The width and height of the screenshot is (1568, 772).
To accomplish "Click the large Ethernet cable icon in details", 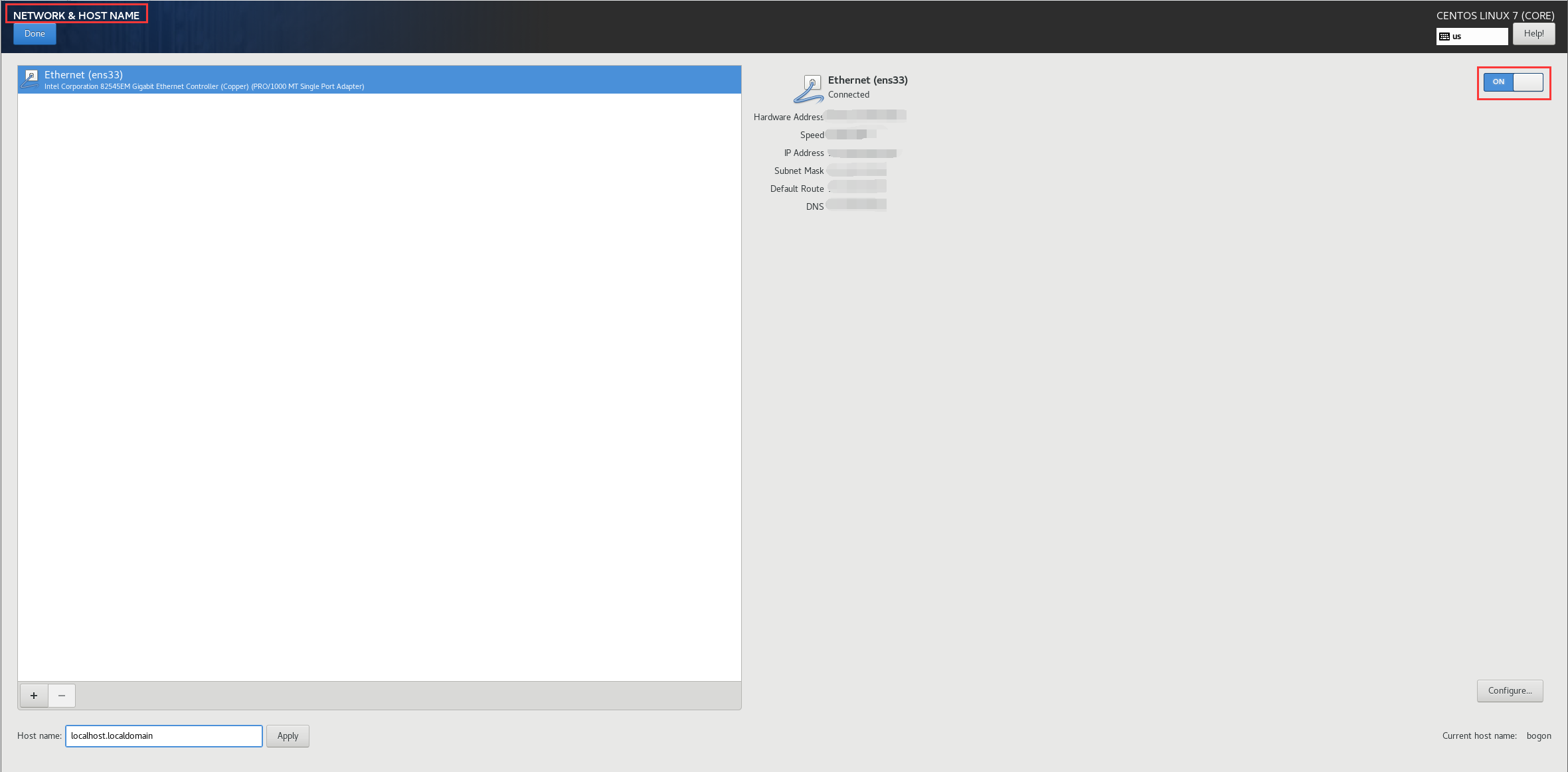I will coord(808,89).
